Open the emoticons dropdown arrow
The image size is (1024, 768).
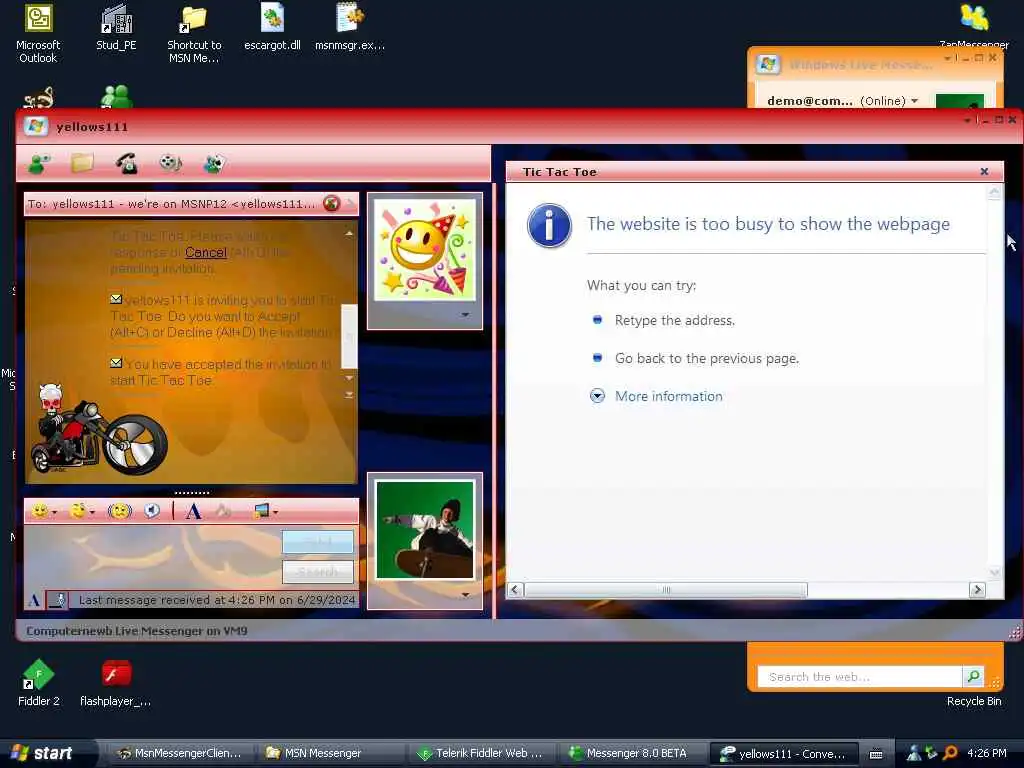tap(54, 512)
